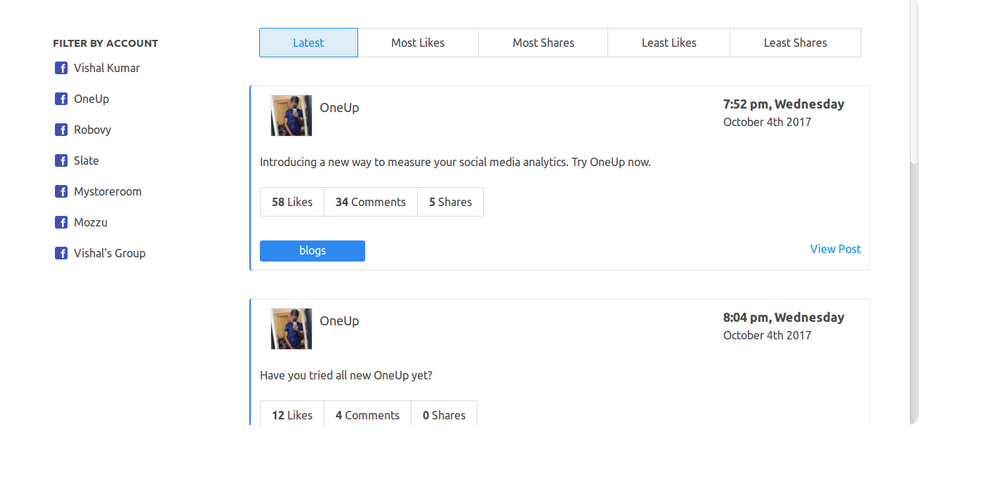Click 58 Likes stat
The image size is (982, 497).
point(292,202)
